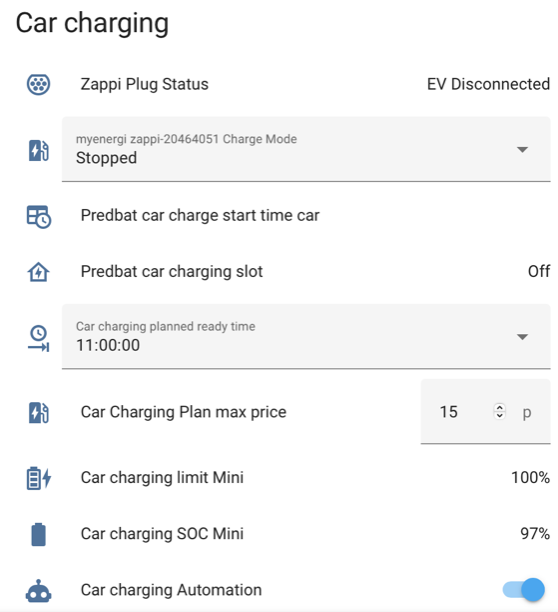The image size is (558, 612).
Task: Click the Car charging SOC Mini battery icon
Action: click(38, 534)
